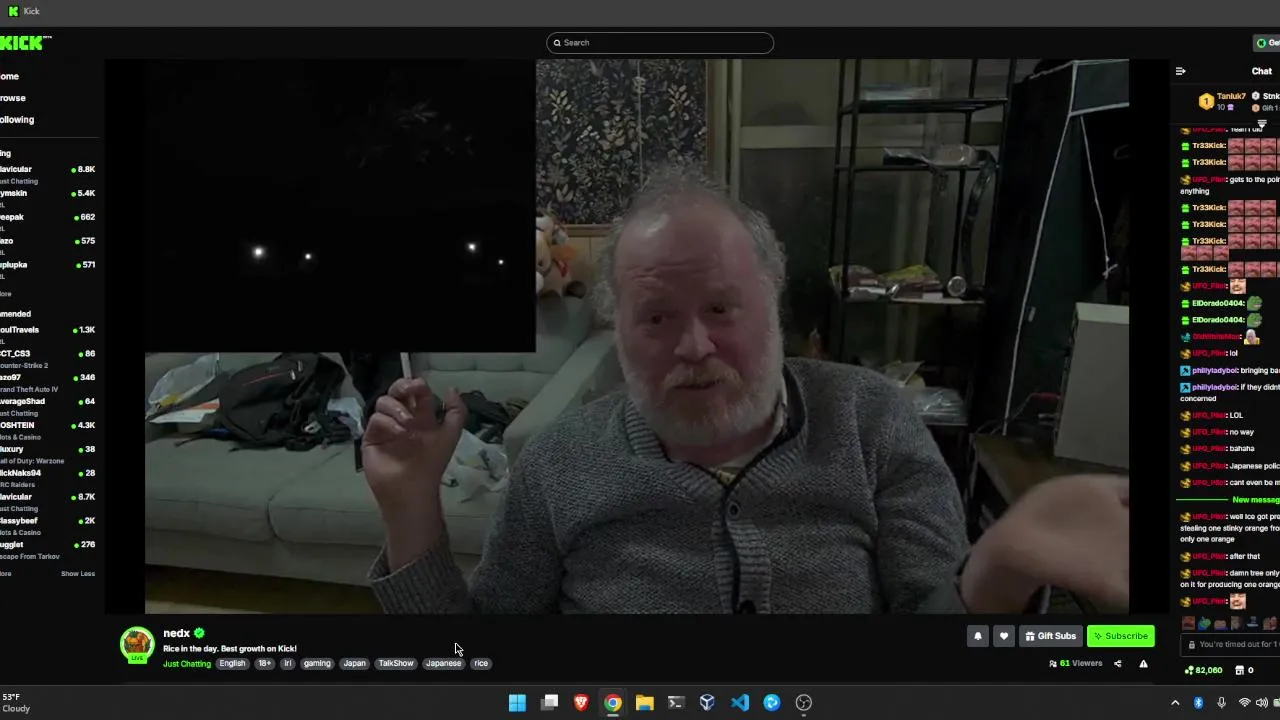
Task: Select the 18+ tag
Action: point(264,664)
